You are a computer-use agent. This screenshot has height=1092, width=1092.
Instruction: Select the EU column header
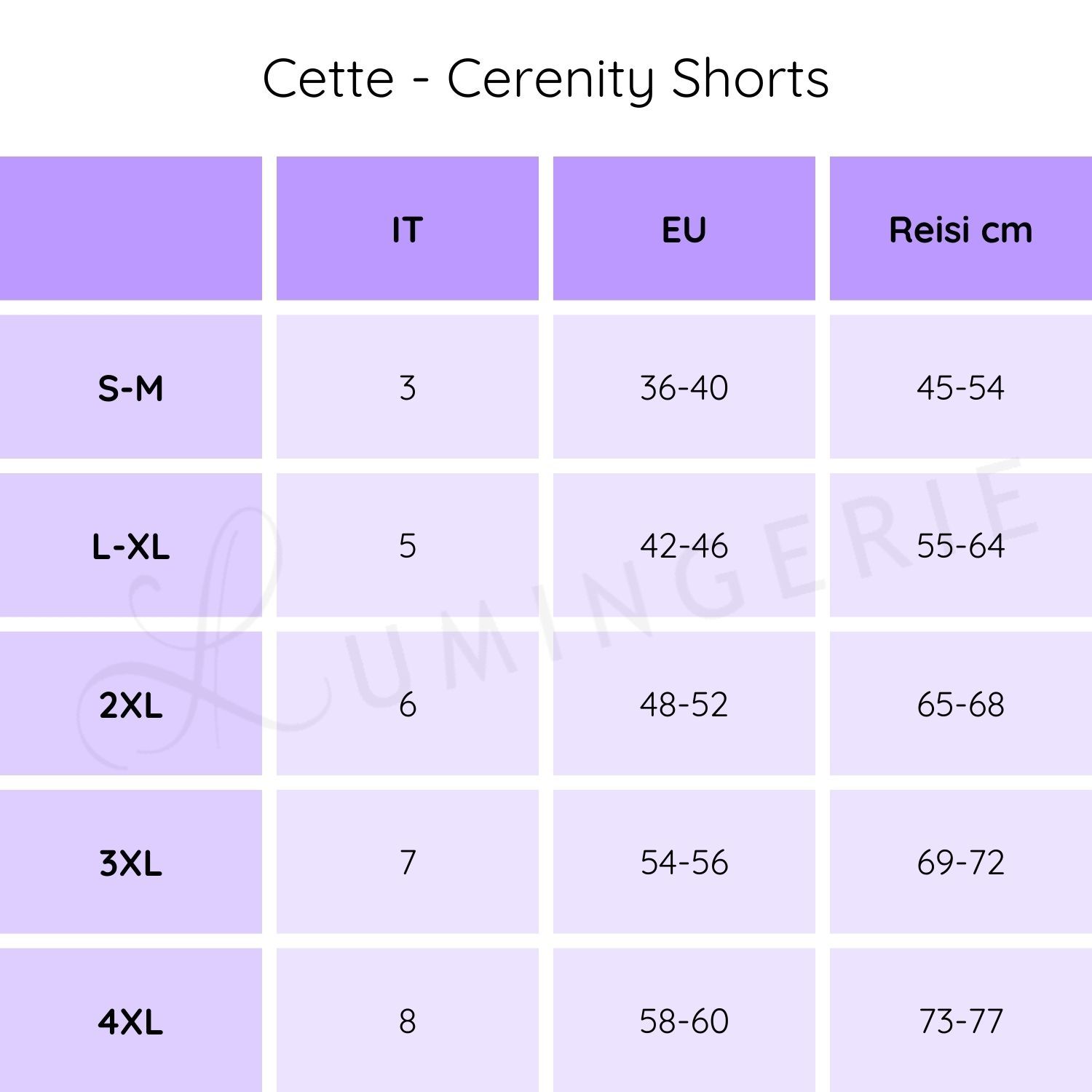(x=684, y=230)
